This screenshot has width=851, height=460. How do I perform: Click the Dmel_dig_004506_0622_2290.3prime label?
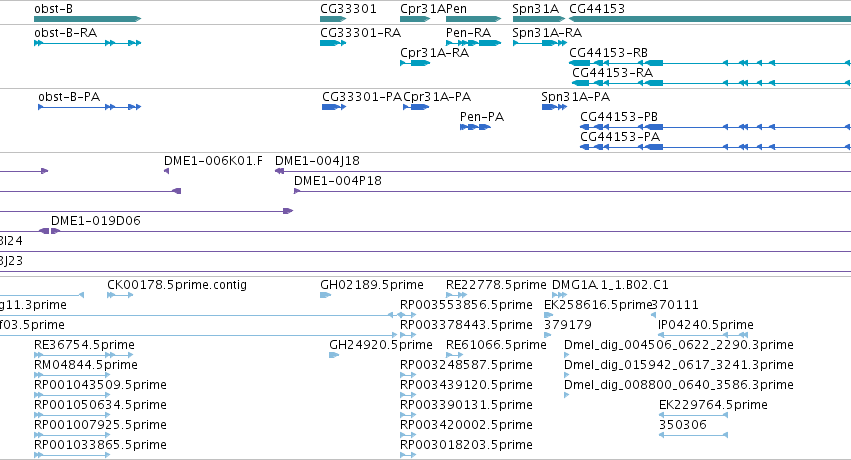(x=678, y=345)
